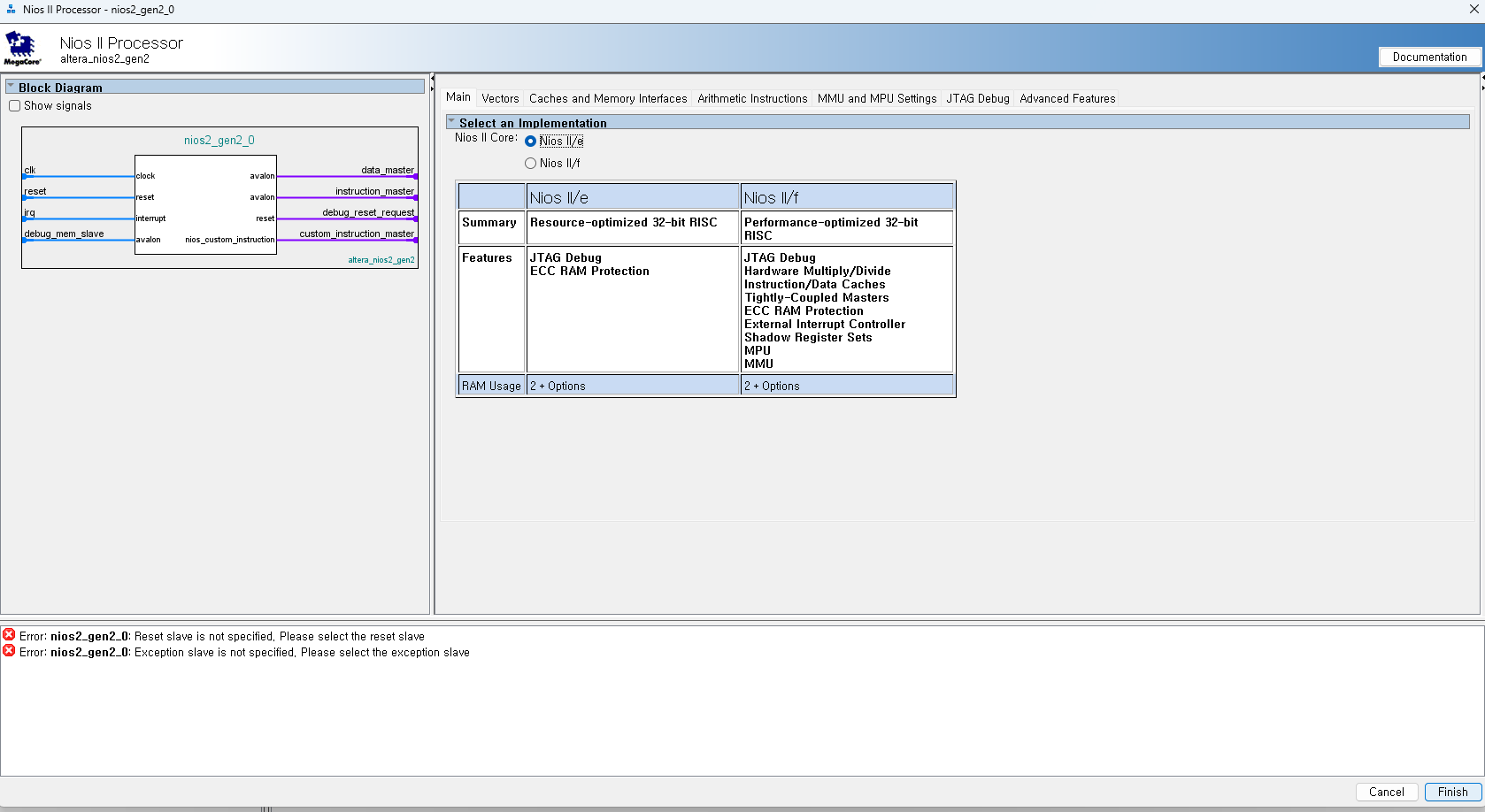The width and height of the screenshot is (1485, 812).
Task: Click the custom_instruction_master signal label
Action: click(357, 234)
